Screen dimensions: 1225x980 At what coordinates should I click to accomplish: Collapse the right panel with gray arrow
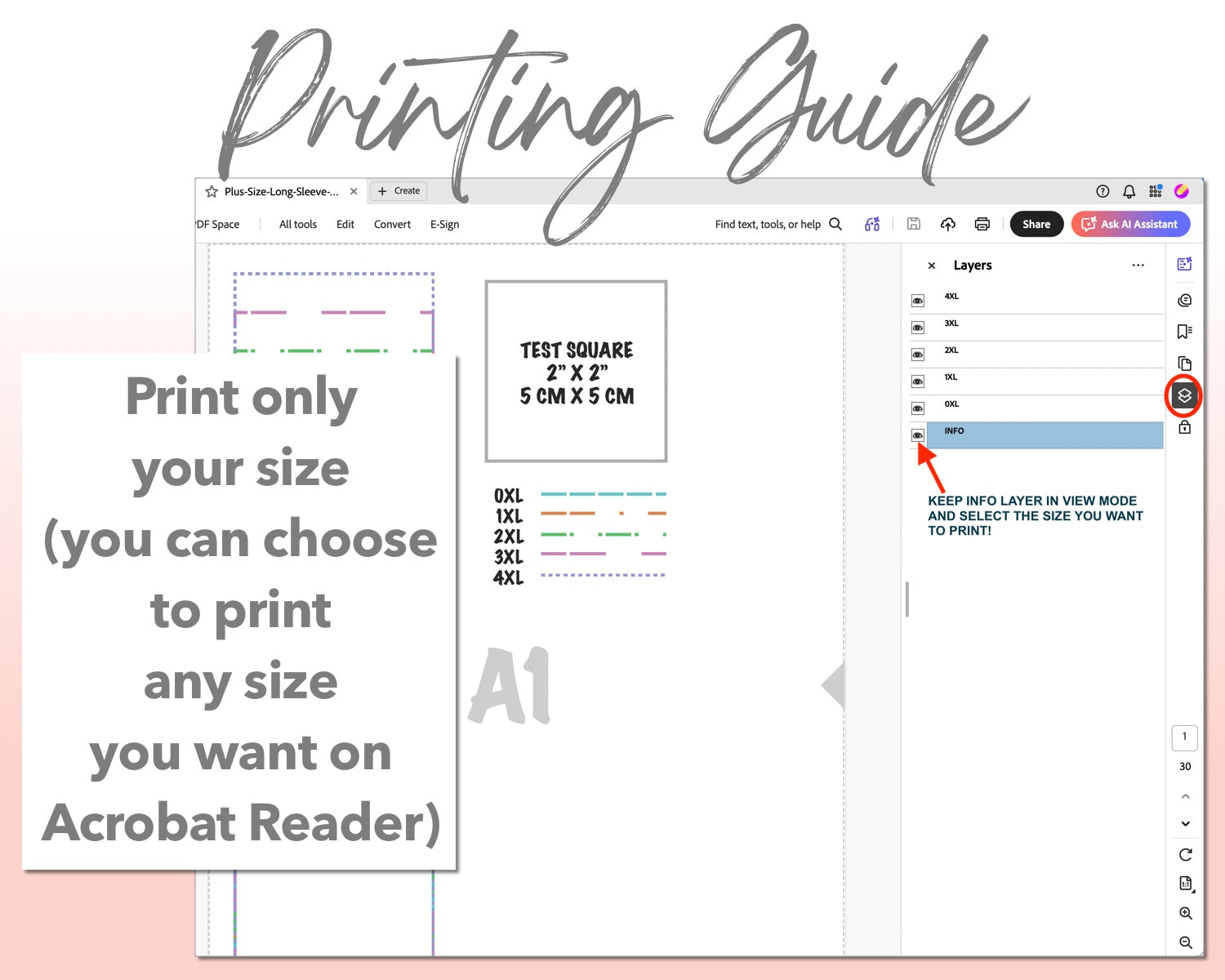pos(833,685)
